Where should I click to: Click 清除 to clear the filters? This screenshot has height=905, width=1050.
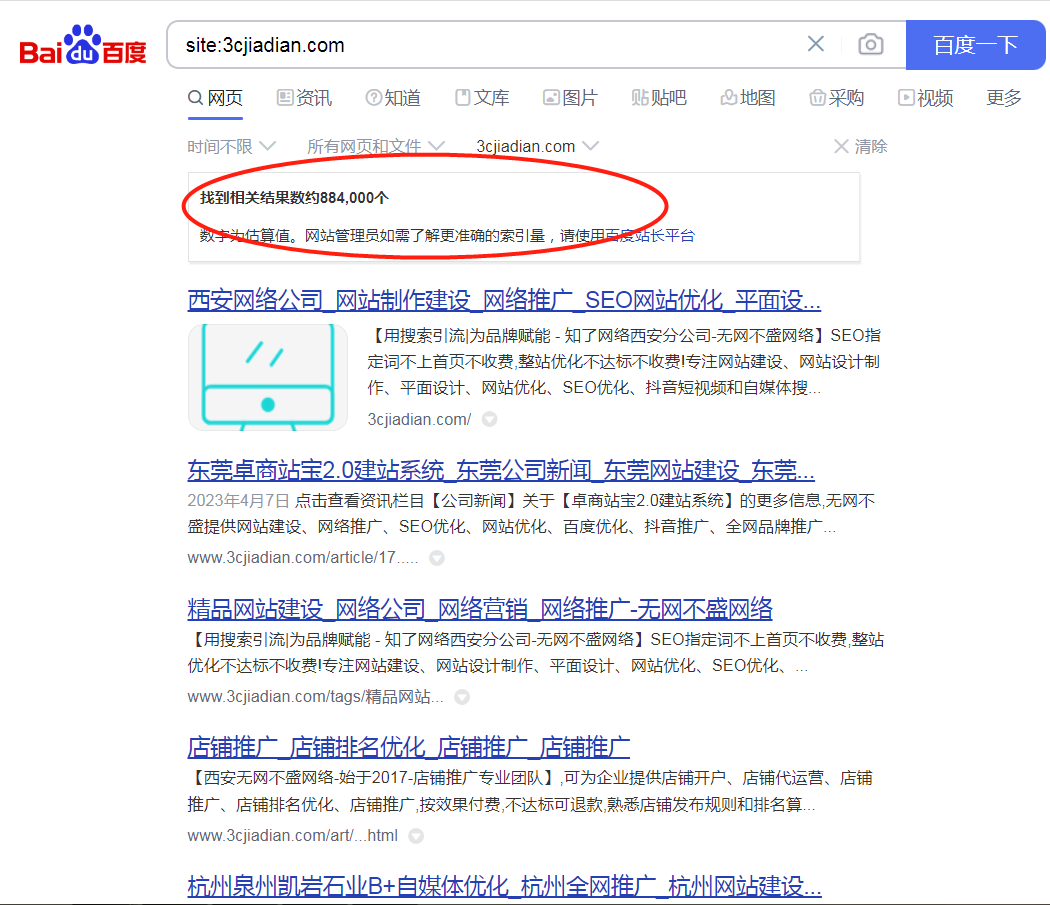click(860, 147)
